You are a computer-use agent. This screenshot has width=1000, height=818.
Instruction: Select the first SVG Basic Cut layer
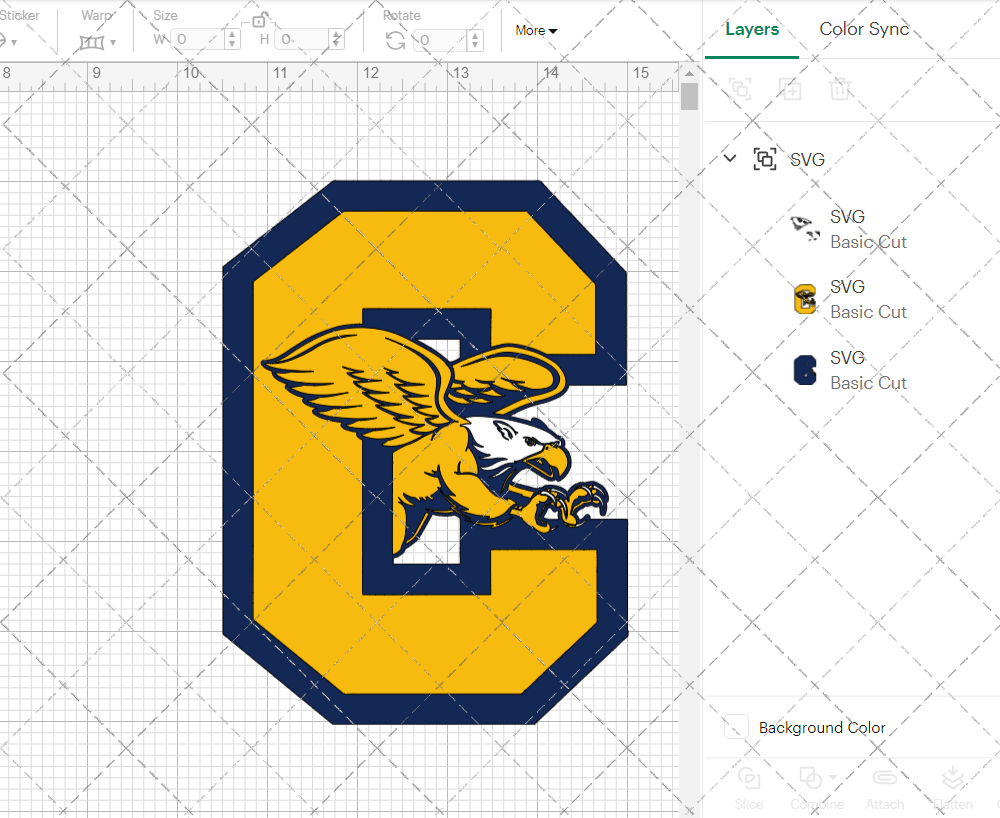coord(868,228)
